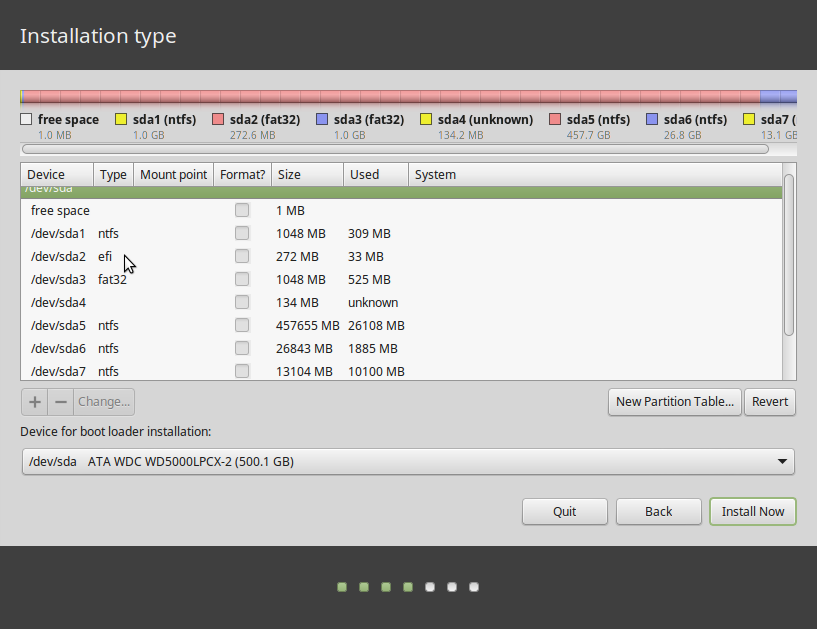
Task: Click the free space legend square
Action: 25,118
